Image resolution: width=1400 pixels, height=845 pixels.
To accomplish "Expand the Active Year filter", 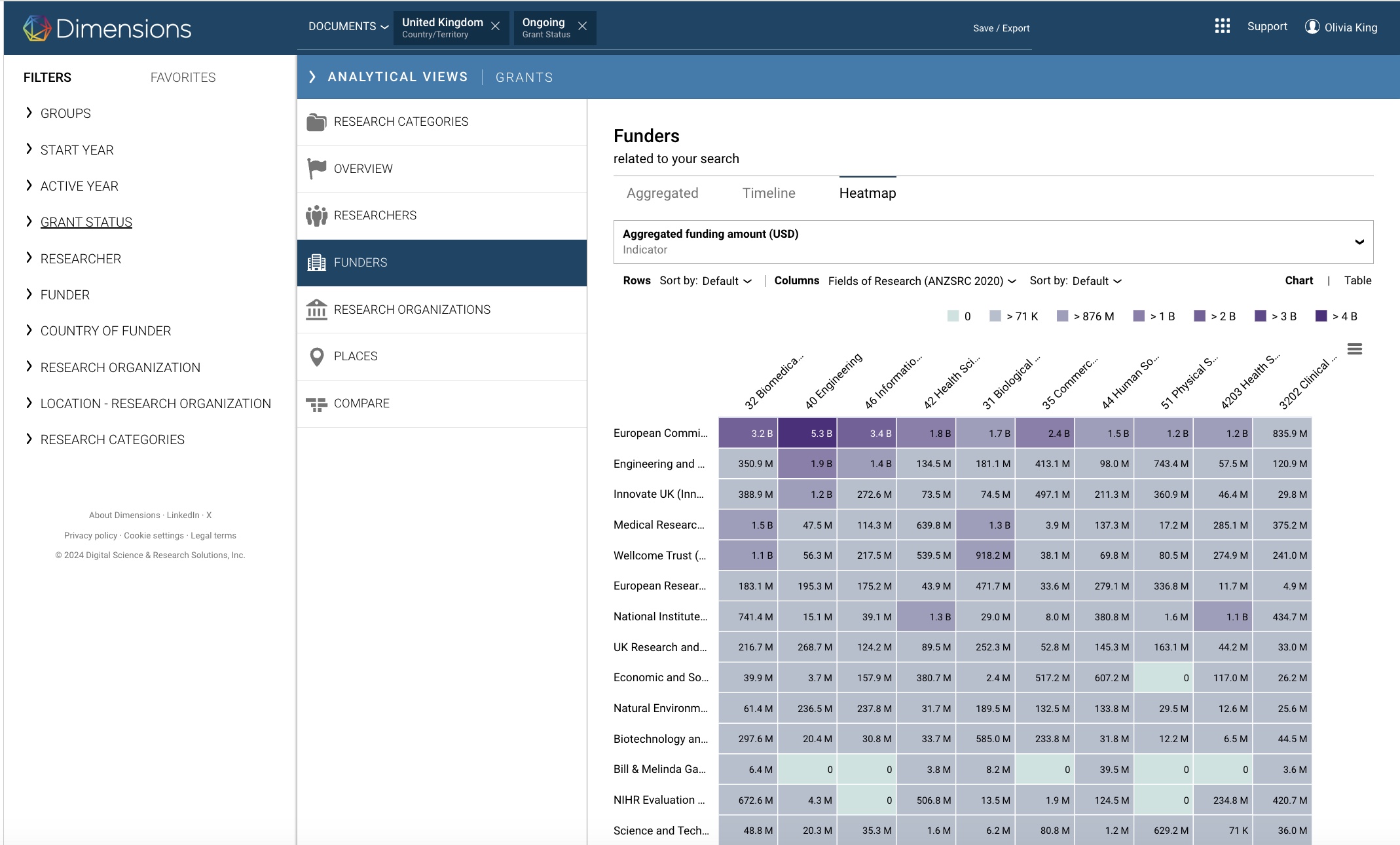I will (29, 185).
